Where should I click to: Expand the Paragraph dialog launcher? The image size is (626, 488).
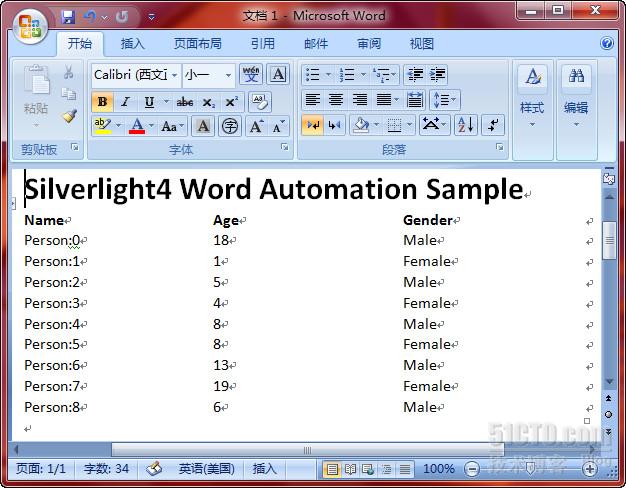click(x=499, y=147)
